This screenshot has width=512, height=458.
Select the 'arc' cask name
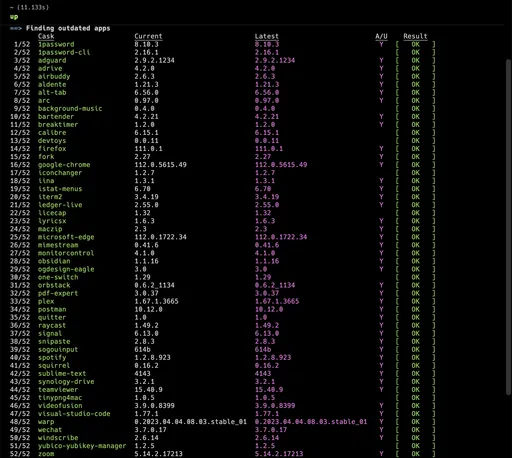tap(44, 100)
